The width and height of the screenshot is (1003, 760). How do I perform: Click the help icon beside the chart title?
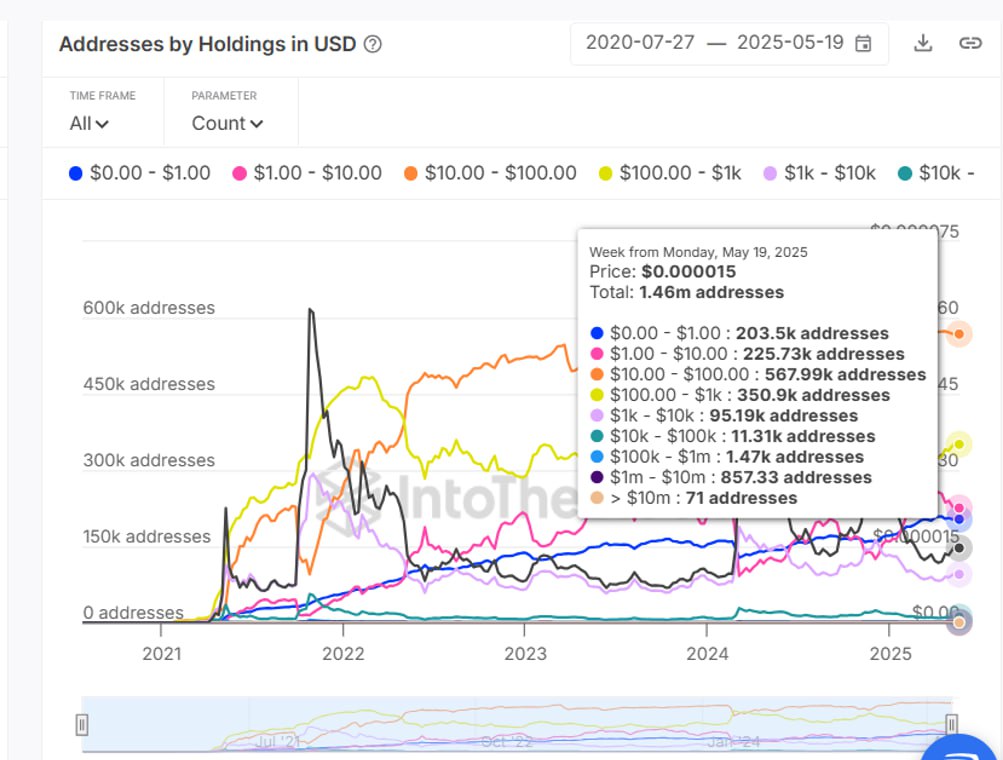click(x=373, y=44)
